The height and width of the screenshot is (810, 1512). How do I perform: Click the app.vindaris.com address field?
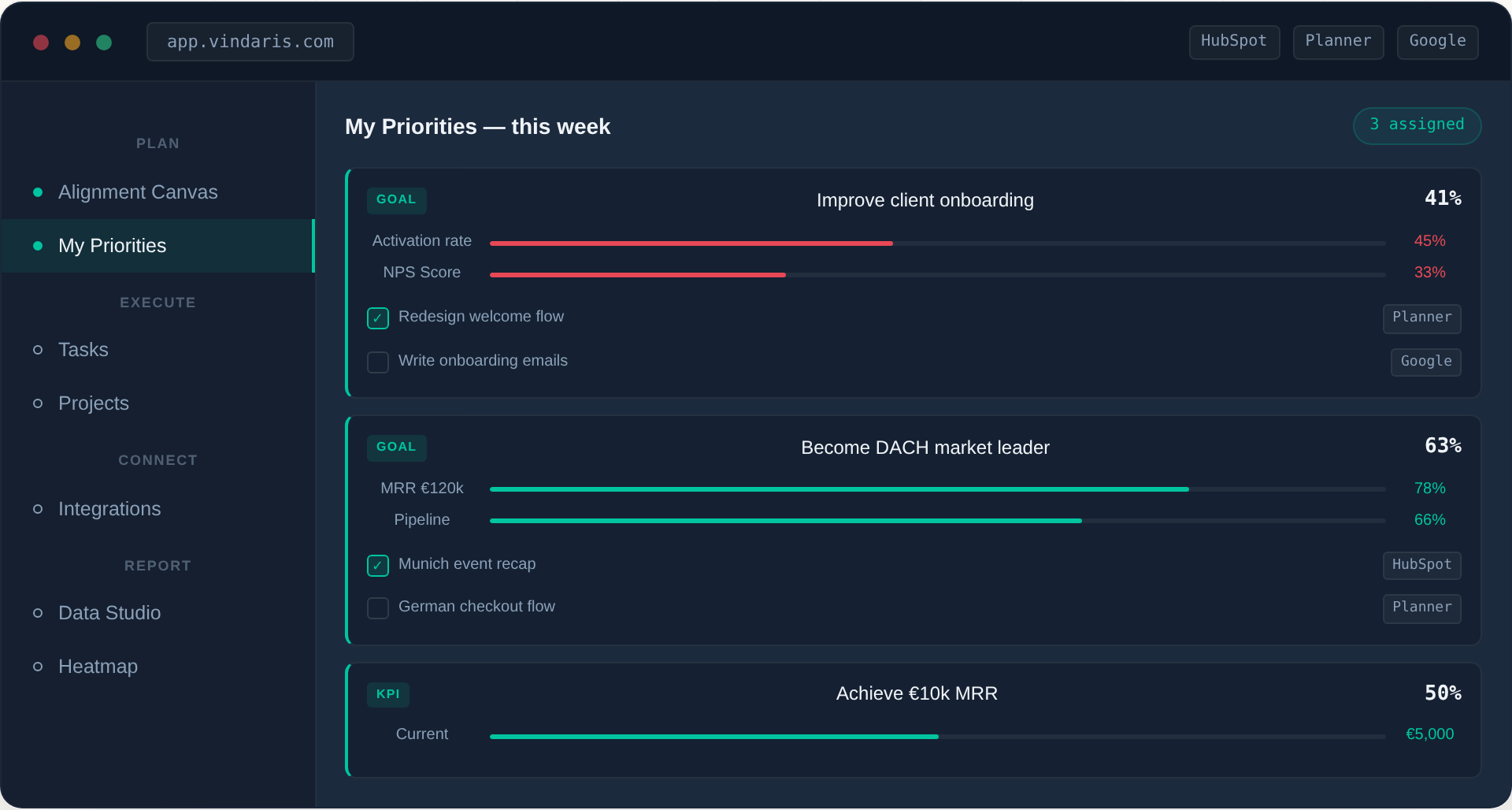coord(250,42)
